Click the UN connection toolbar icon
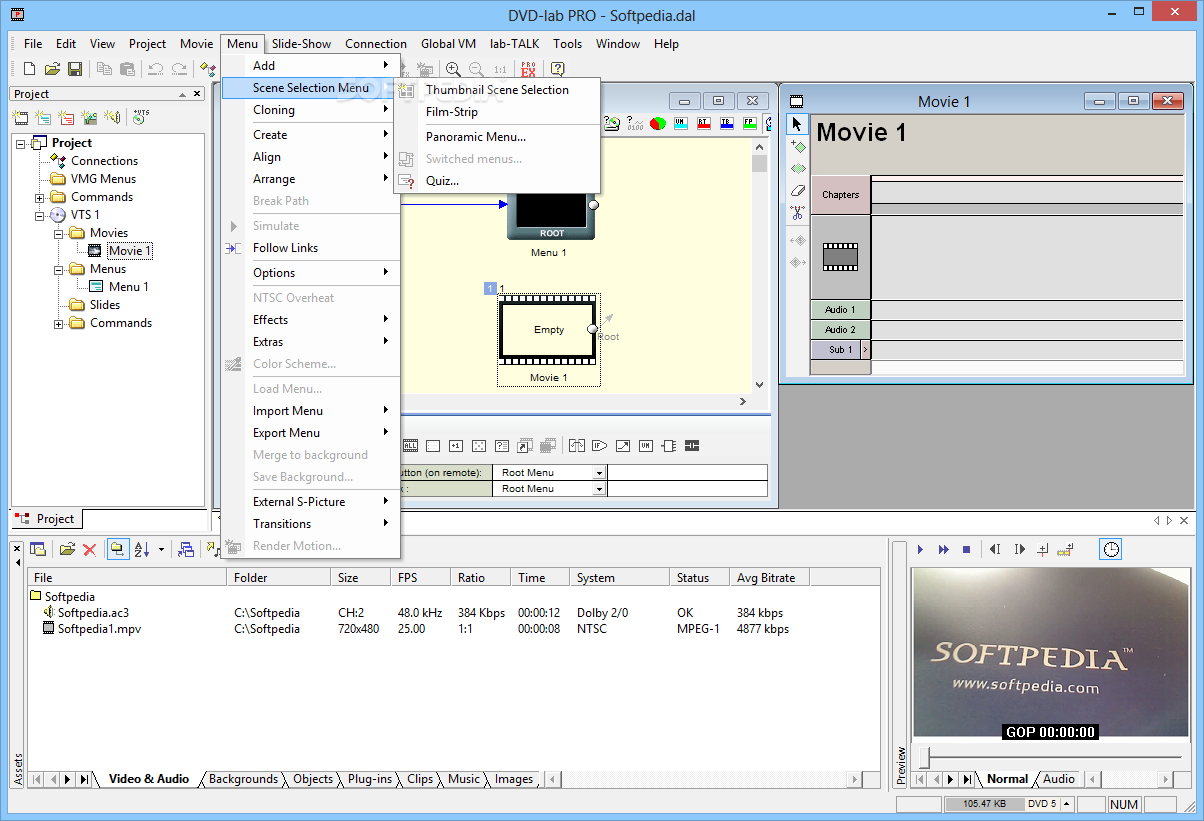1204x821 pixels. coord(681,124)
